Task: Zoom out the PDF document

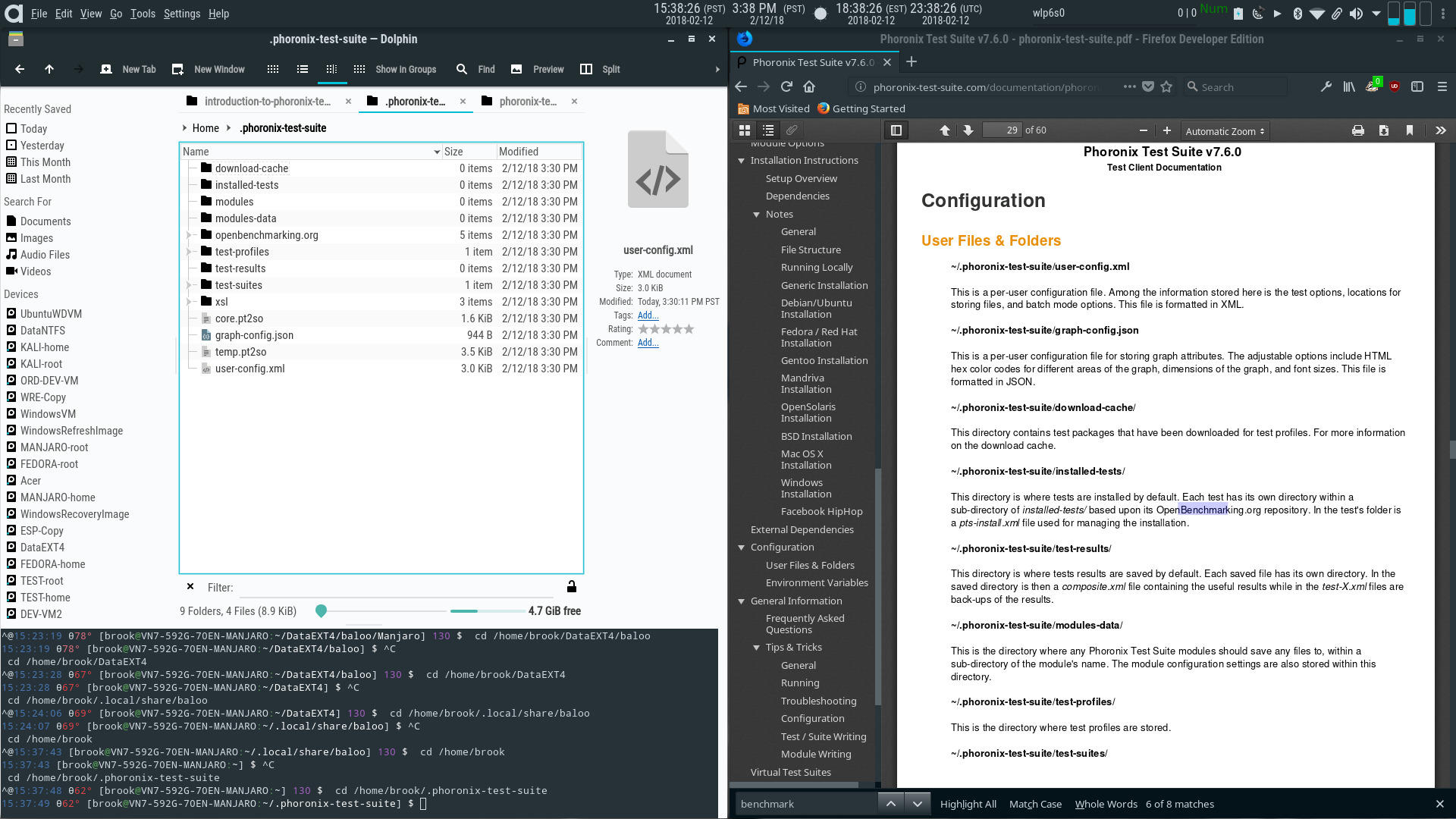Action: [1144, 130]
